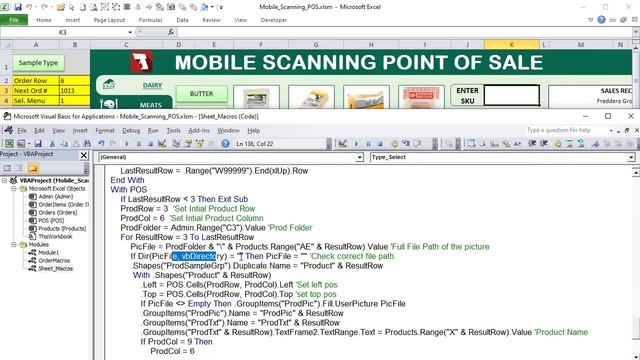Open dropdown arrow beside Insert UserForm icon
Image resolution: width=640 pixels, height=360 pixels.
pyautogui.click(x=29, y=144)
